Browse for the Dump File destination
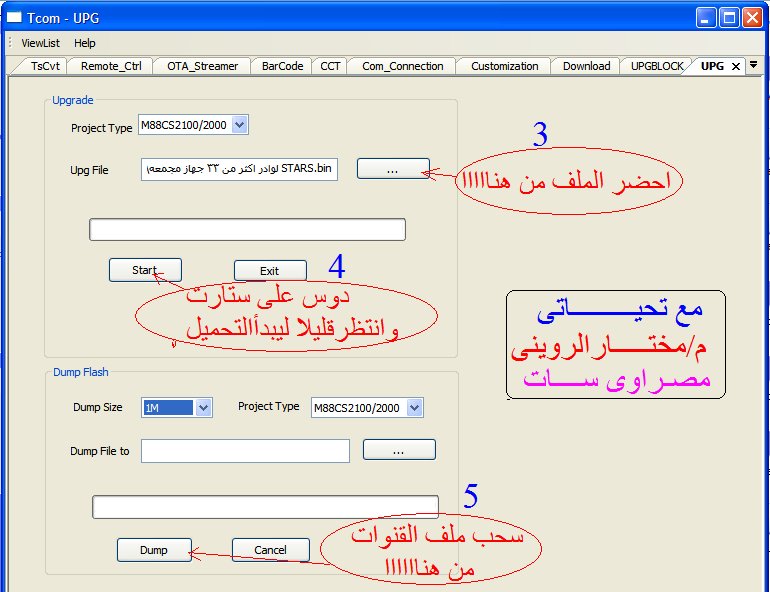This screenshot has height=592, width=770. tap(399, 450)
